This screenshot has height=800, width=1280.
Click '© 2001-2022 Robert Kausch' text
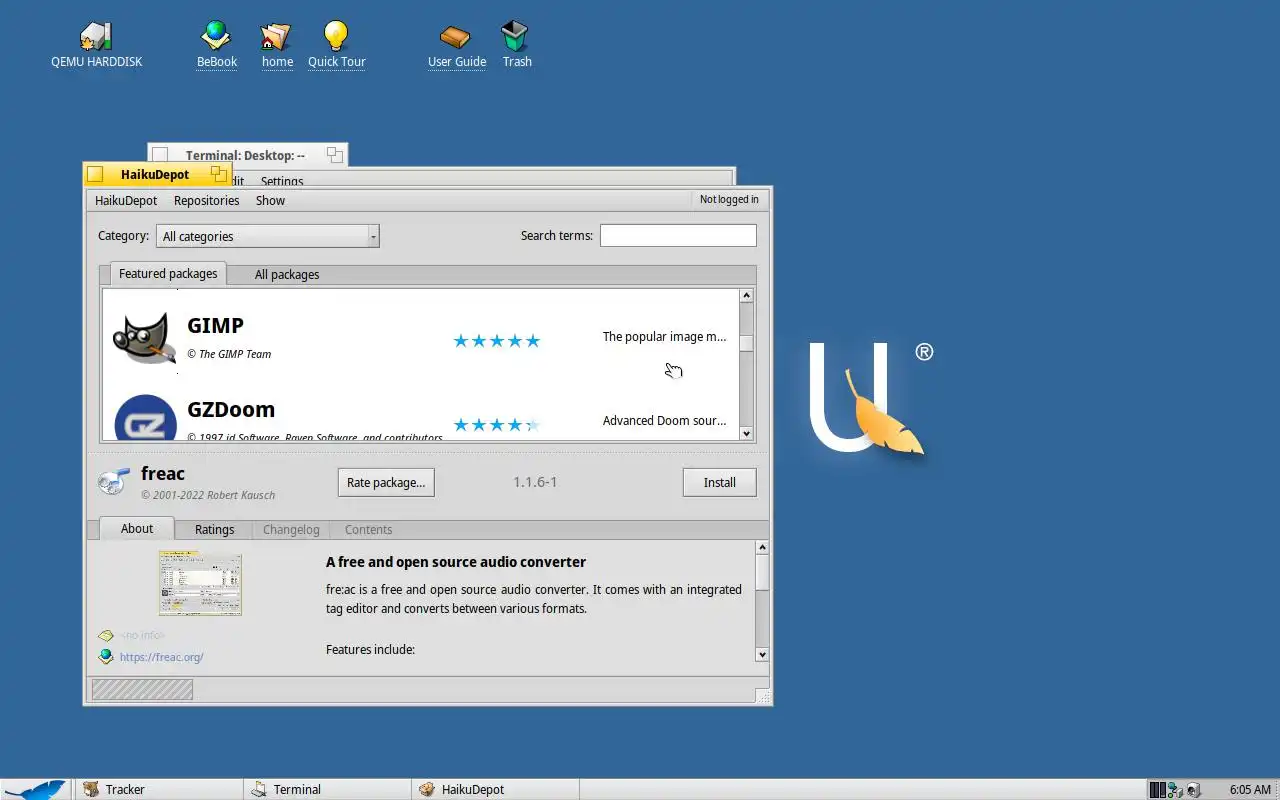(x=208, y=495)
